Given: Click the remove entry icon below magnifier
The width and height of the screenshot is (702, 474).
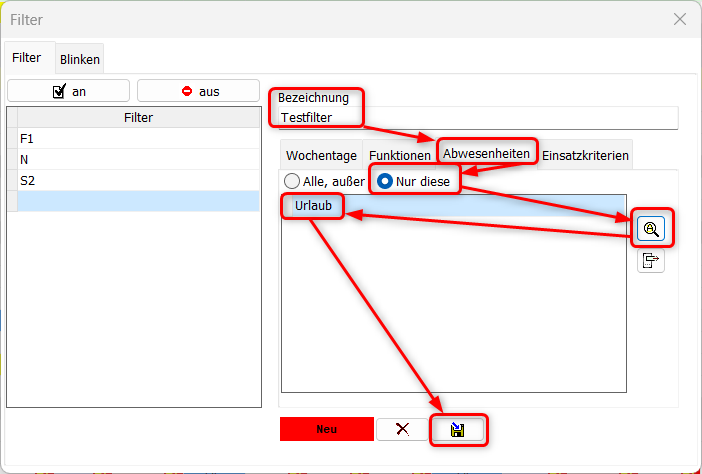Looking at the screenshot, I should click(x=651, y=261).
